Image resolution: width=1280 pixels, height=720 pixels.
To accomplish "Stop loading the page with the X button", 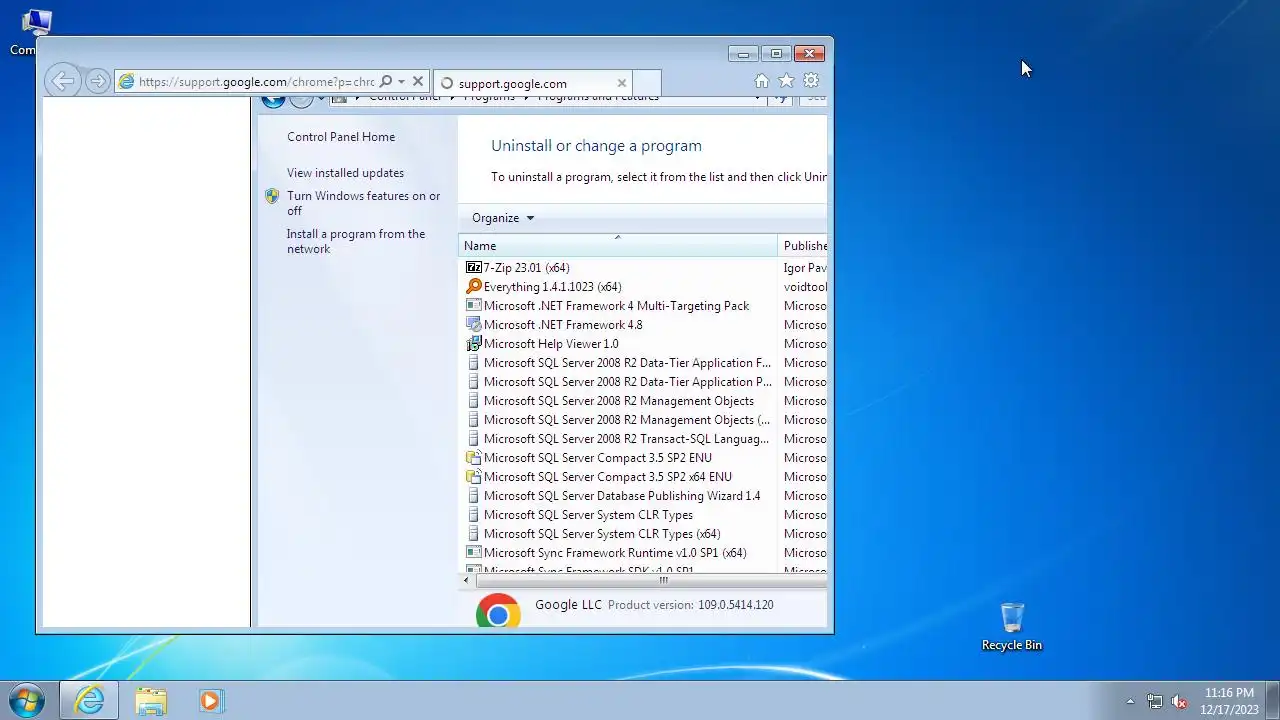I will coord(418,82).
